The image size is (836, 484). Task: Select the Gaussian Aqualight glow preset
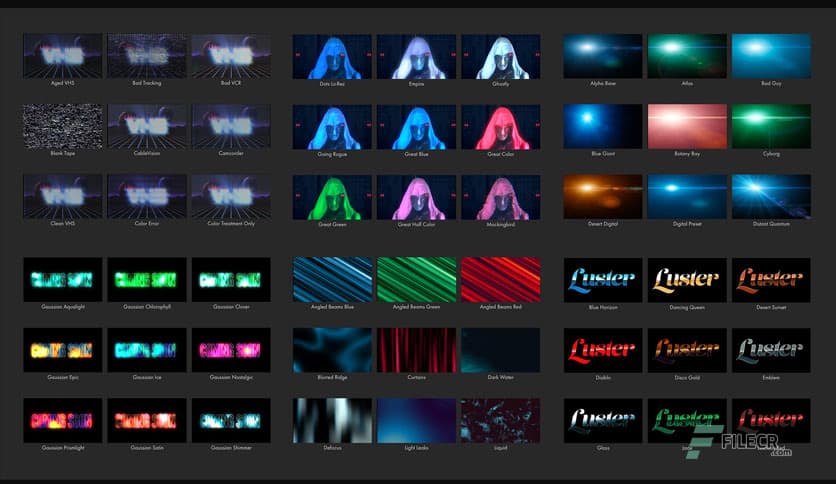62,280
